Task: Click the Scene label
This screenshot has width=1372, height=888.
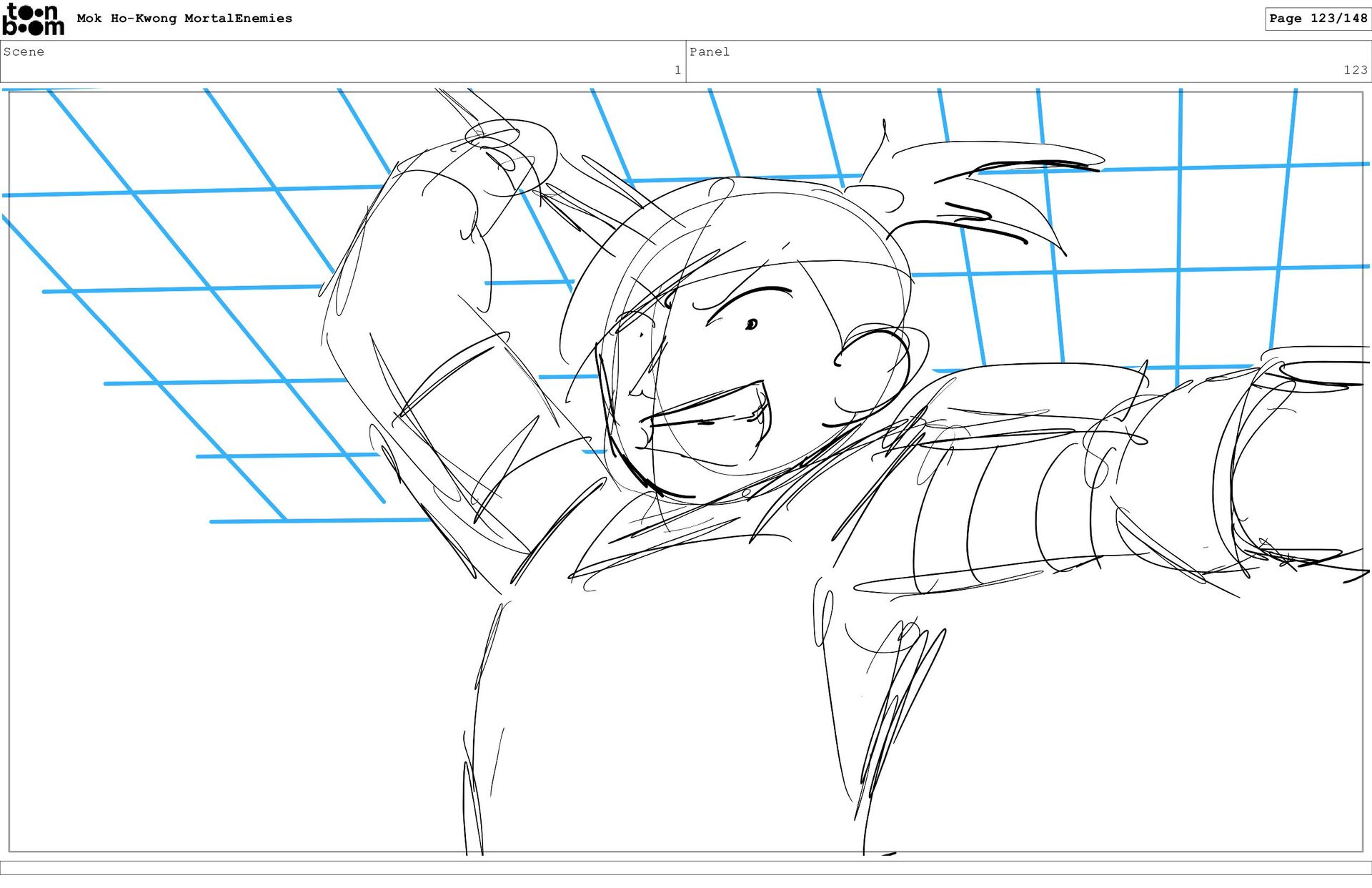Action: pyautogui.click(x=24, y=51)
